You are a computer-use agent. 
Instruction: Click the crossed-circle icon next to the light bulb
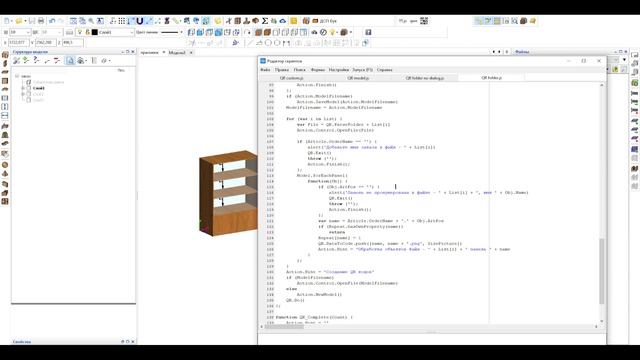point(323,32)
